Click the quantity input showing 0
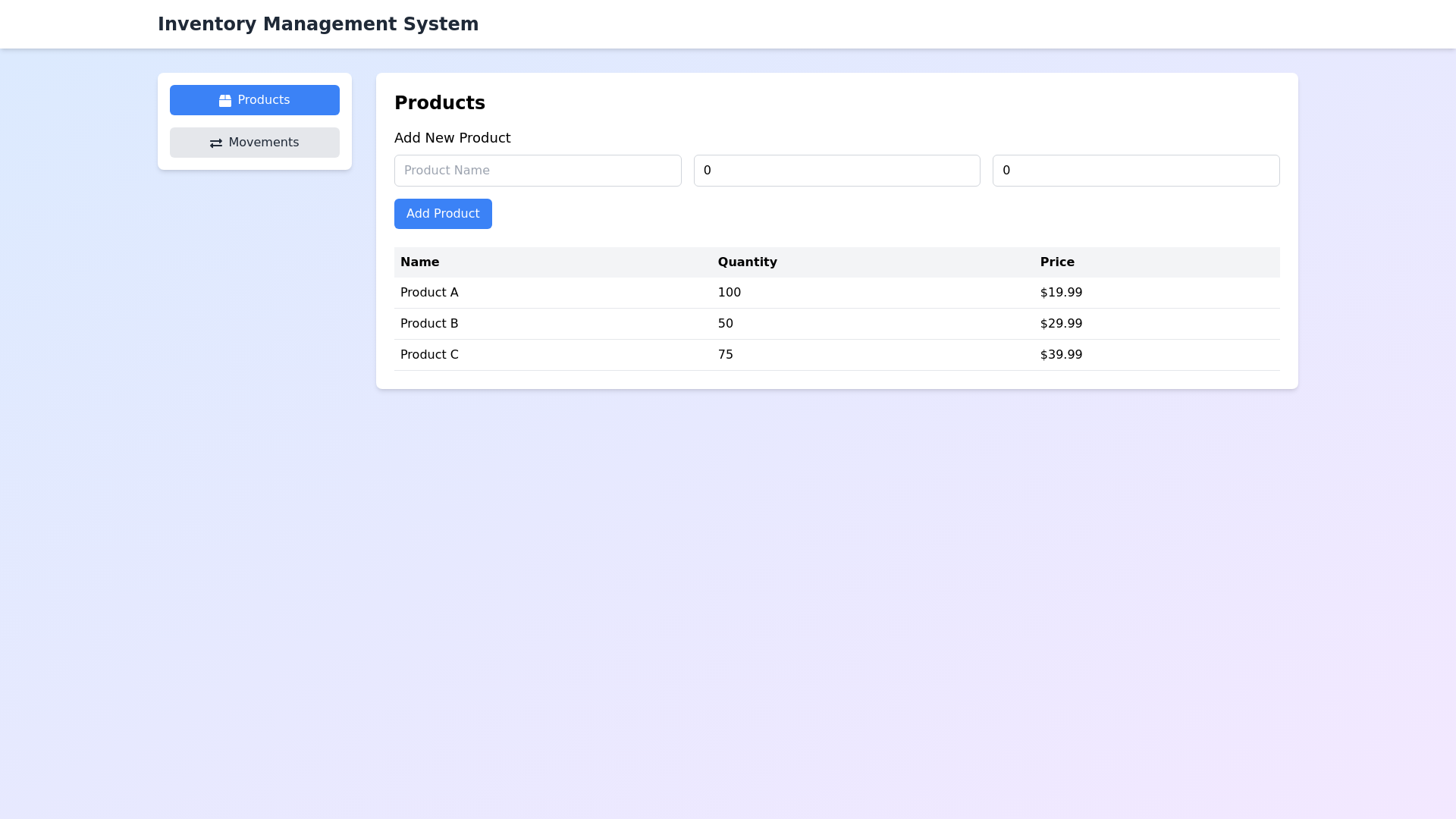Image resolution: width=1456 pixels, height=819 pixels. pyautogui.click(x=836, y=171)
